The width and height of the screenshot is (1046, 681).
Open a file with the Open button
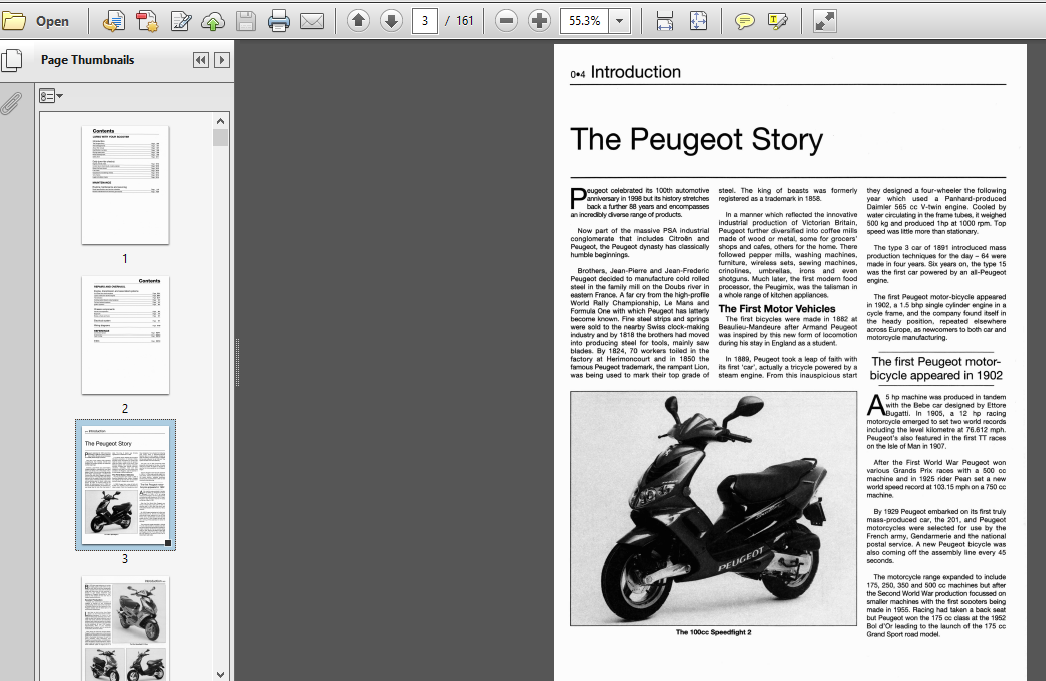point(35,21)
